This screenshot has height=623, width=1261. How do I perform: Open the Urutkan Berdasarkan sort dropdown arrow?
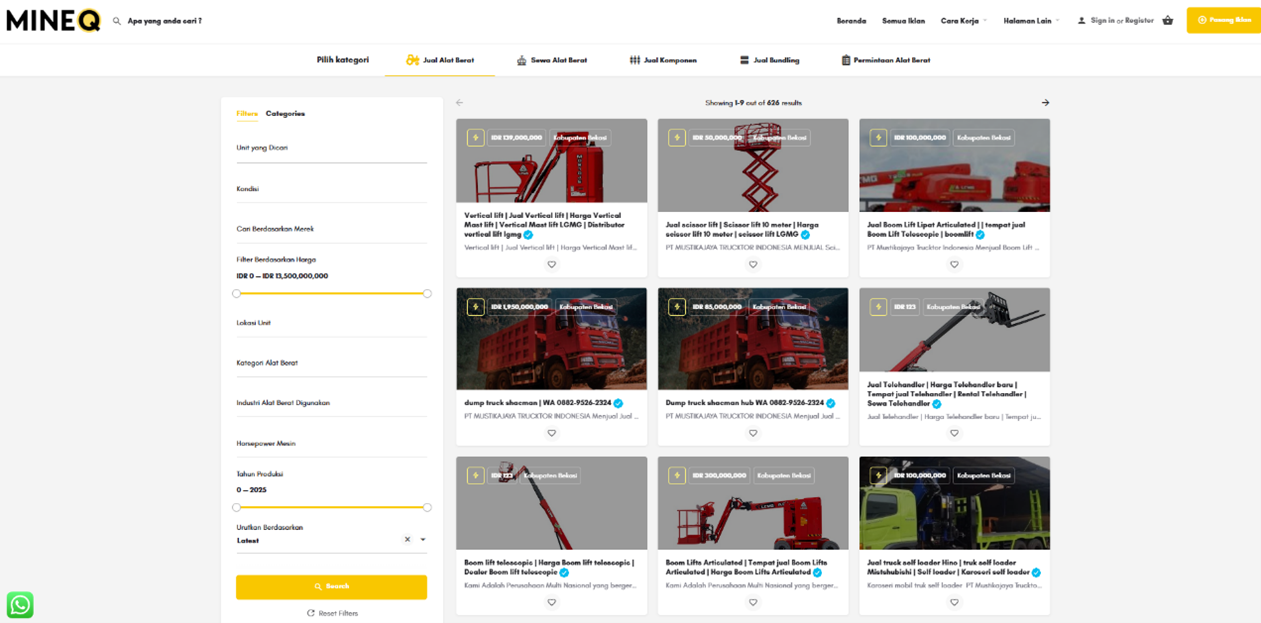coord(422,540)
